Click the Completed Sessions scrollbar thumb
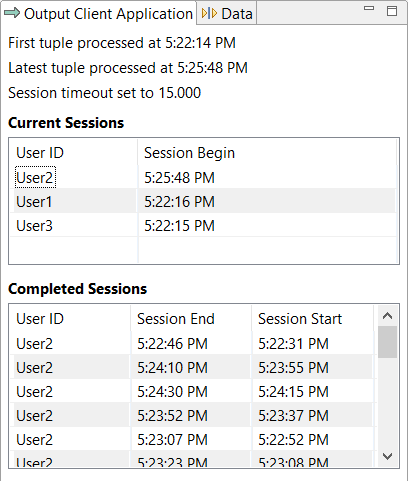 pos(387,342)
